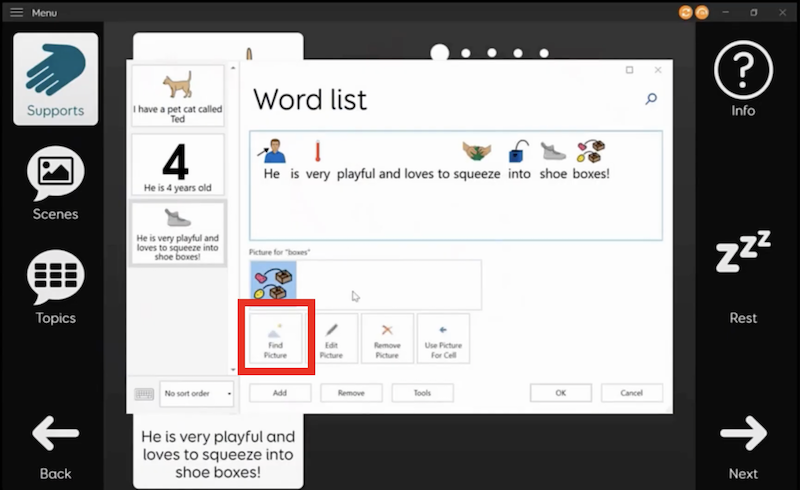Select Use Picture For Cell
The height and width of the screenshot is (490, 800).
point(443,338)
